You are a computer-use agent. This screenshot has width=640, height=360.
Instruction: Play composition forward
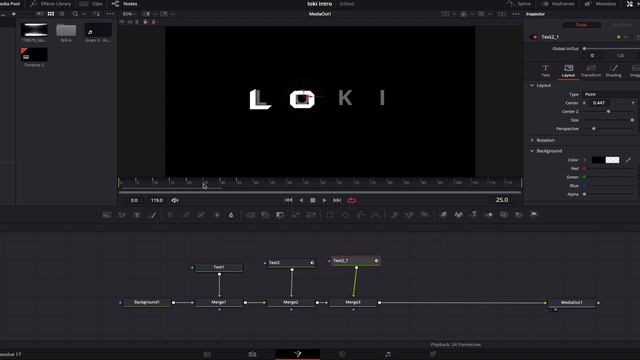[x=324, y=200]
